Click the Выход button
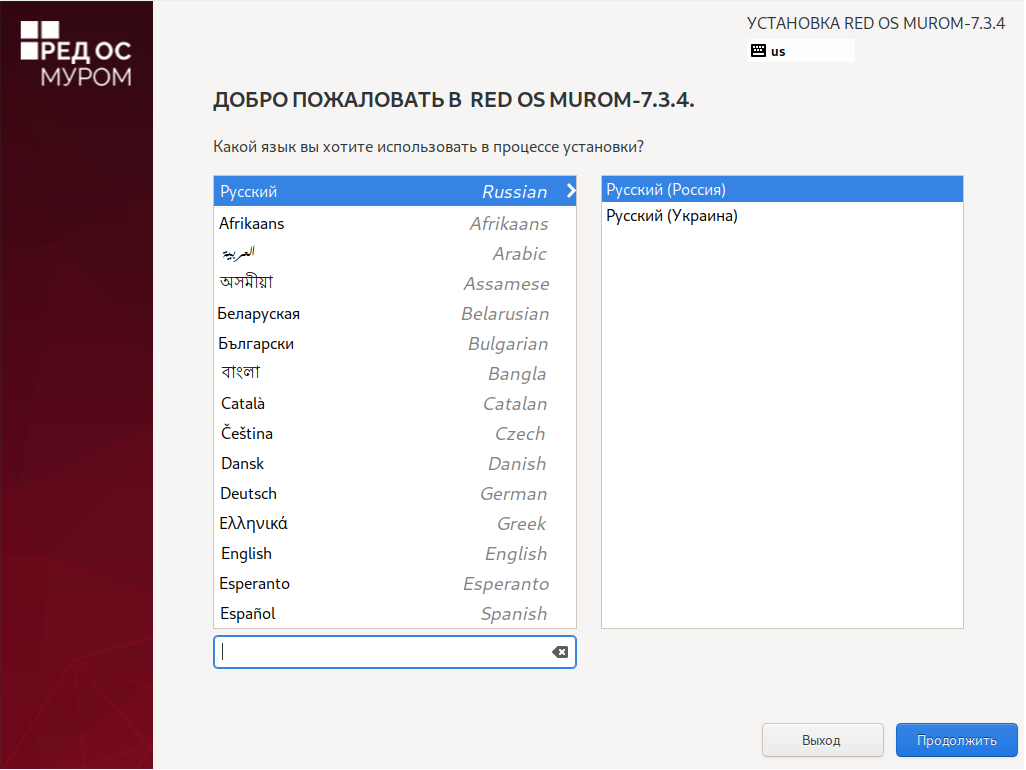 pos(822,740)
